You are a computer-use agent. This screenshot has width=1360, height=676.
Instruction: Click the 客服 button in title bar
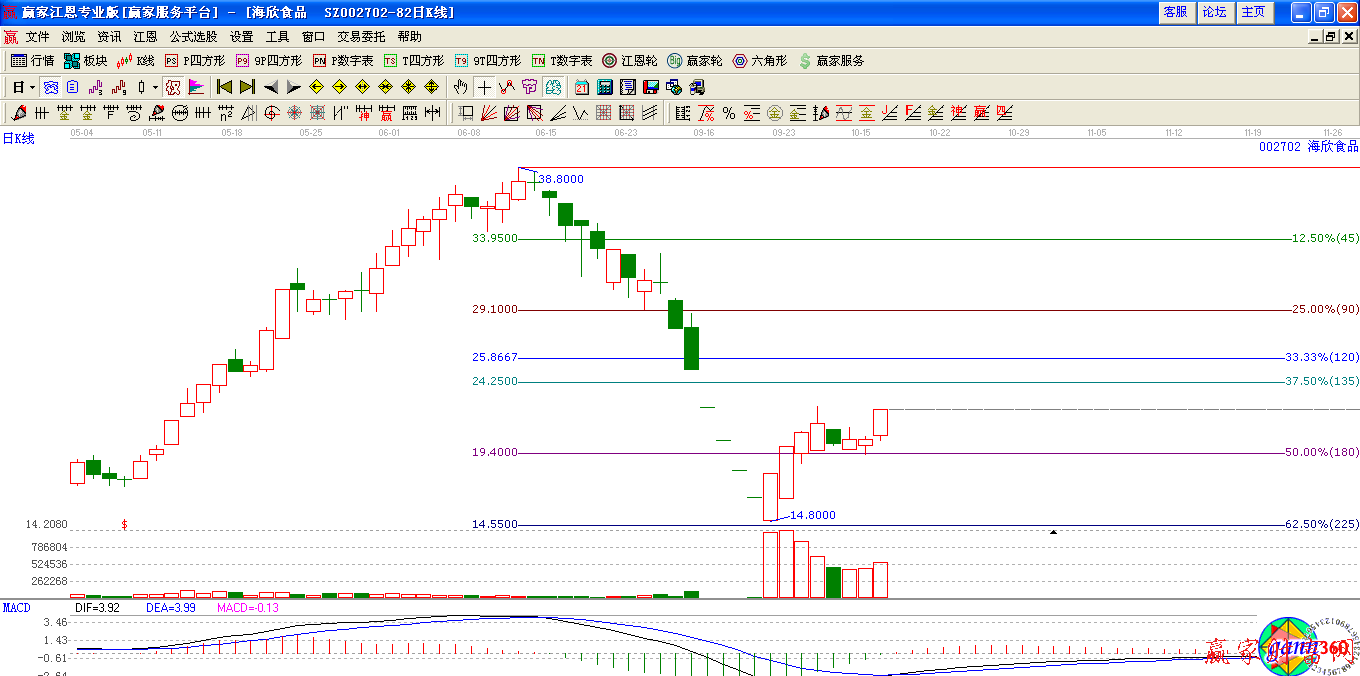tap(1175, 12)
